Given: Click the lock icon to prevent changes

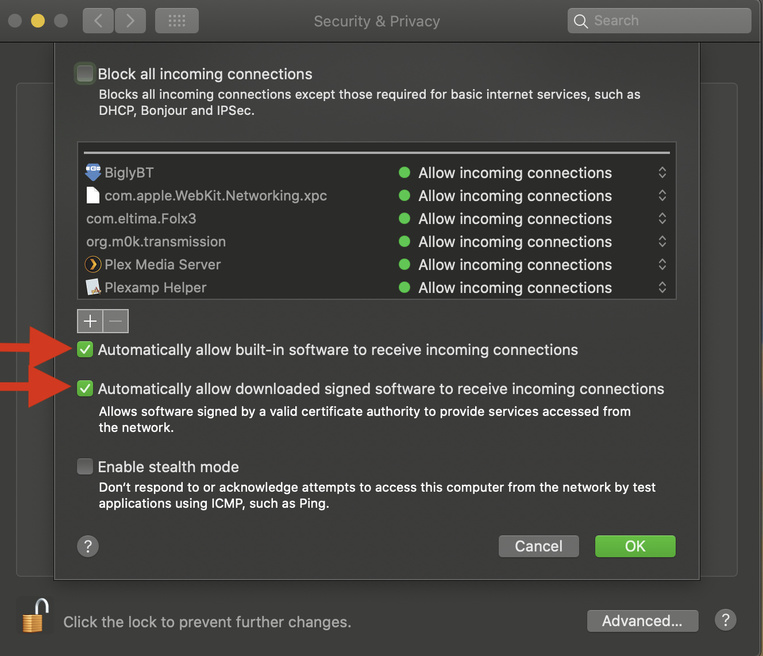Looking at the screenshot, I should (x=34, y=616).
